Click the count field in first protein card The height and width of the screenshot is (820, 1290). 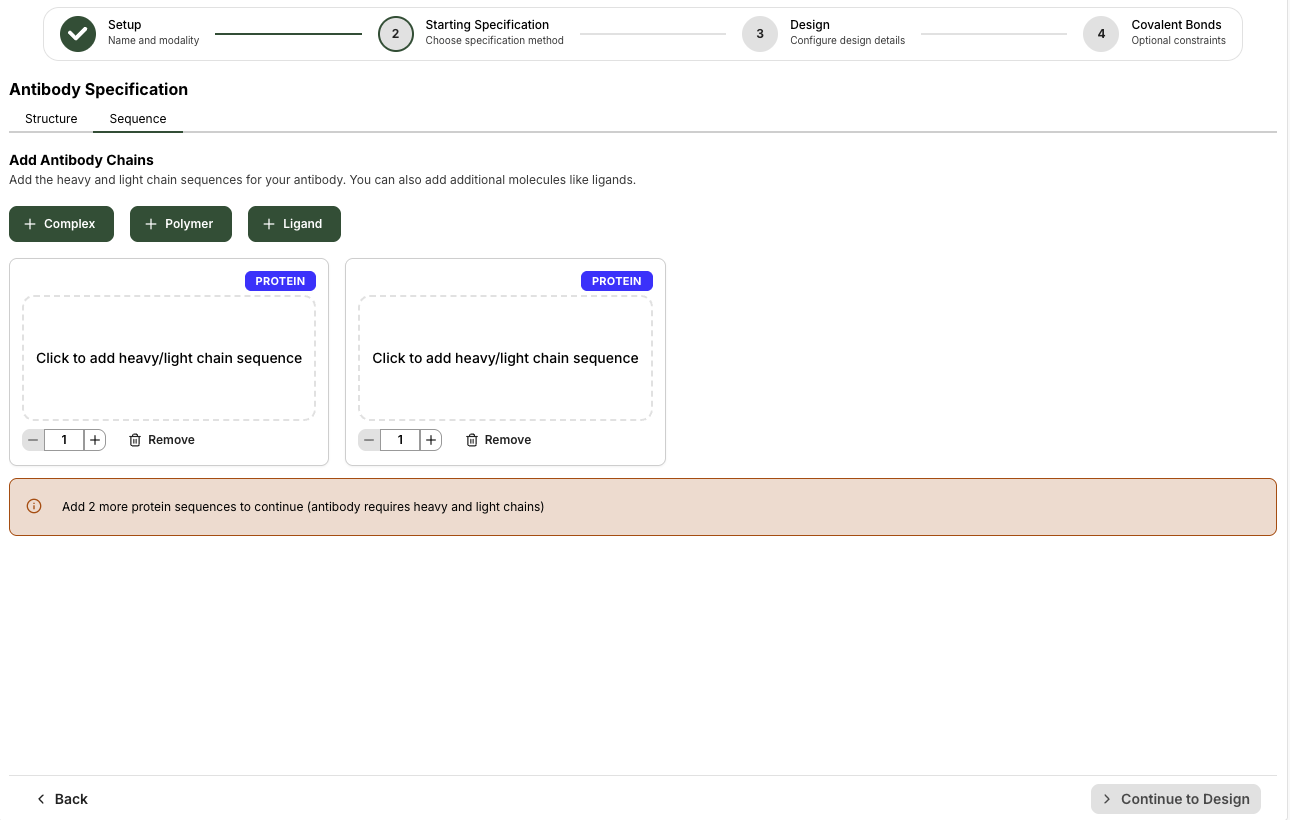coord(64,440)
